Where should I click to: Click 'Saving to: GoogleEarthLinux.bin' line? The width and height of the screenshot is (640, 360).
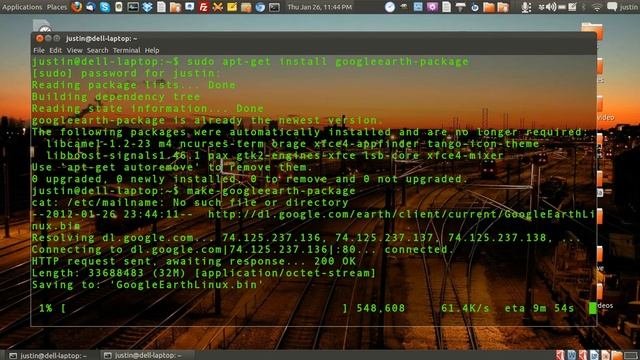pyautogui.click(x=147, y=285)
